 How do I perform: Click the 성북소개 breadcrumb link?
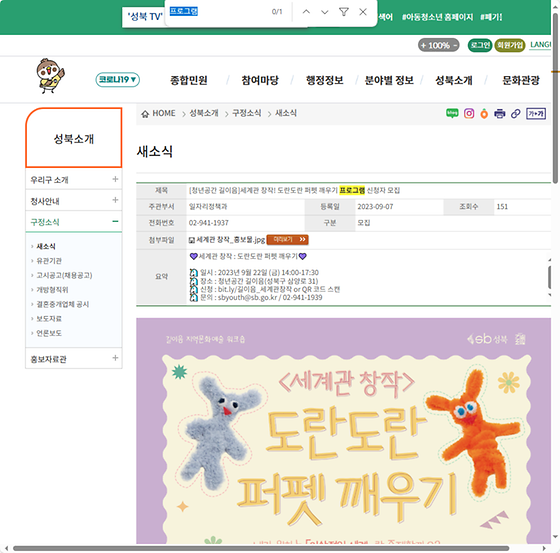[204, 113]
